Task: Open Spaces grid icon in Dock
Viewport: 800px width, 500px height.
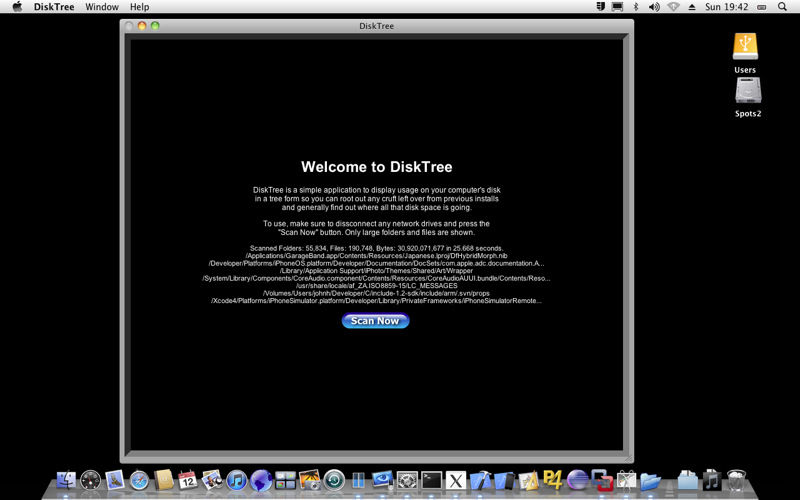Action: tap(285, 480)
